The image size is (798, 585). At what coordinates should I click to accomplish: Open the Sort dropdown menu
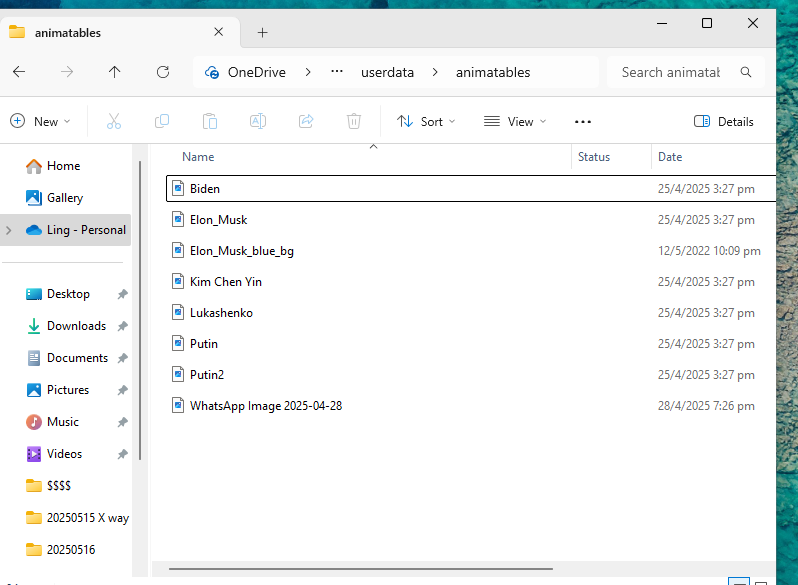click(x=425, y=122)
